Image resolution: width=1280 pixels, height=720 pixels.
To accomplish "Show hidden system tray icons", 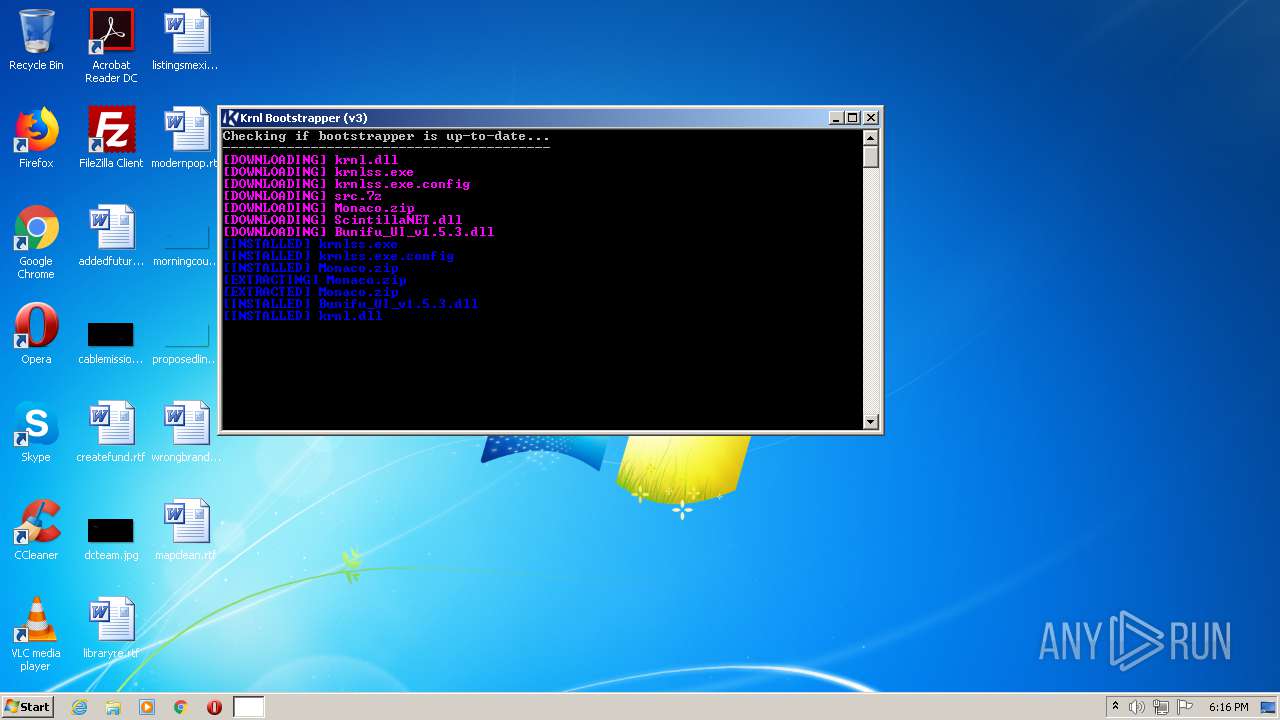I will [x=1115, y=707].
